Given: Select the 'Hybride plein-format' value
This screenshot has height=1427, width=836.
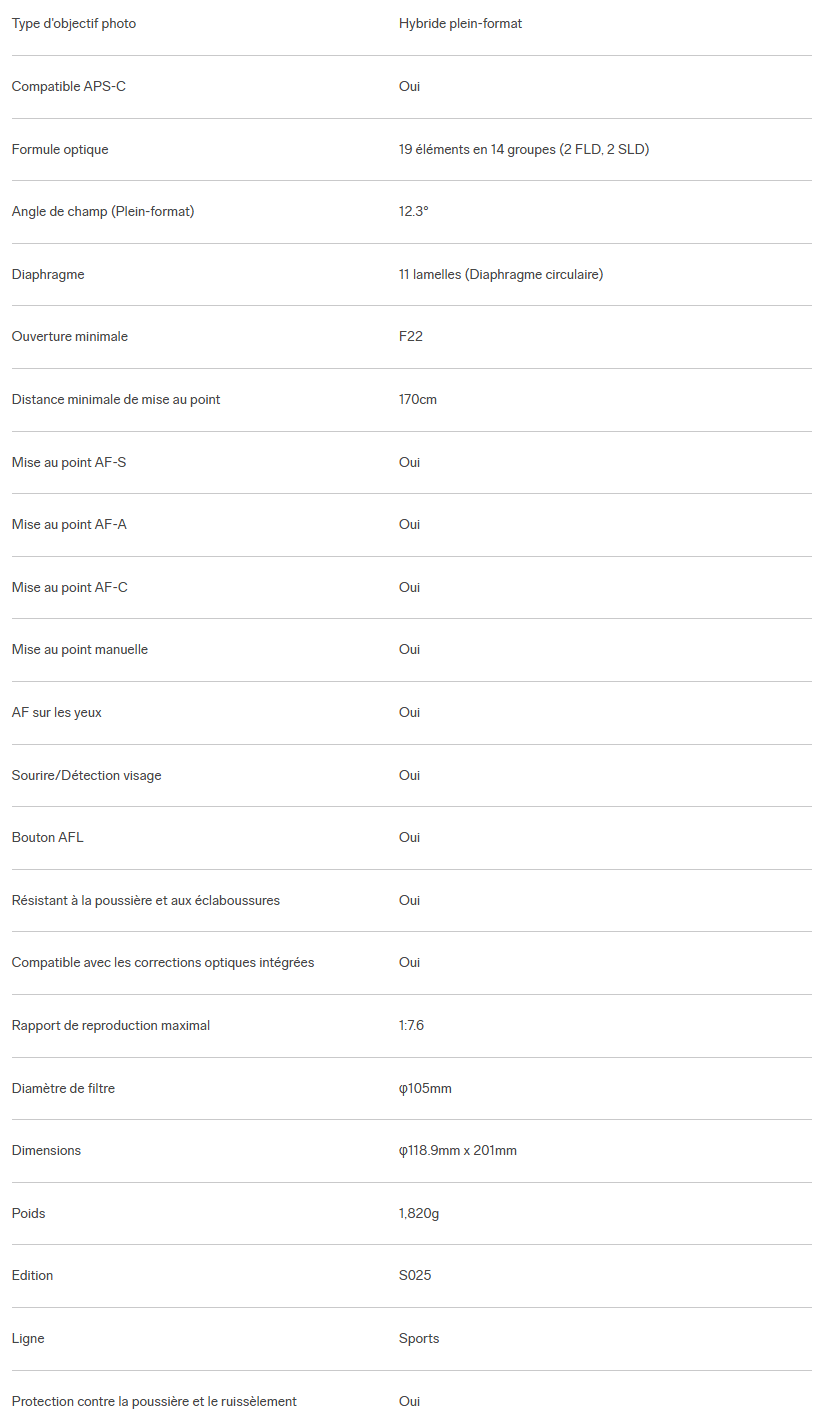Looking at the screenshot, I should [460, 23].
